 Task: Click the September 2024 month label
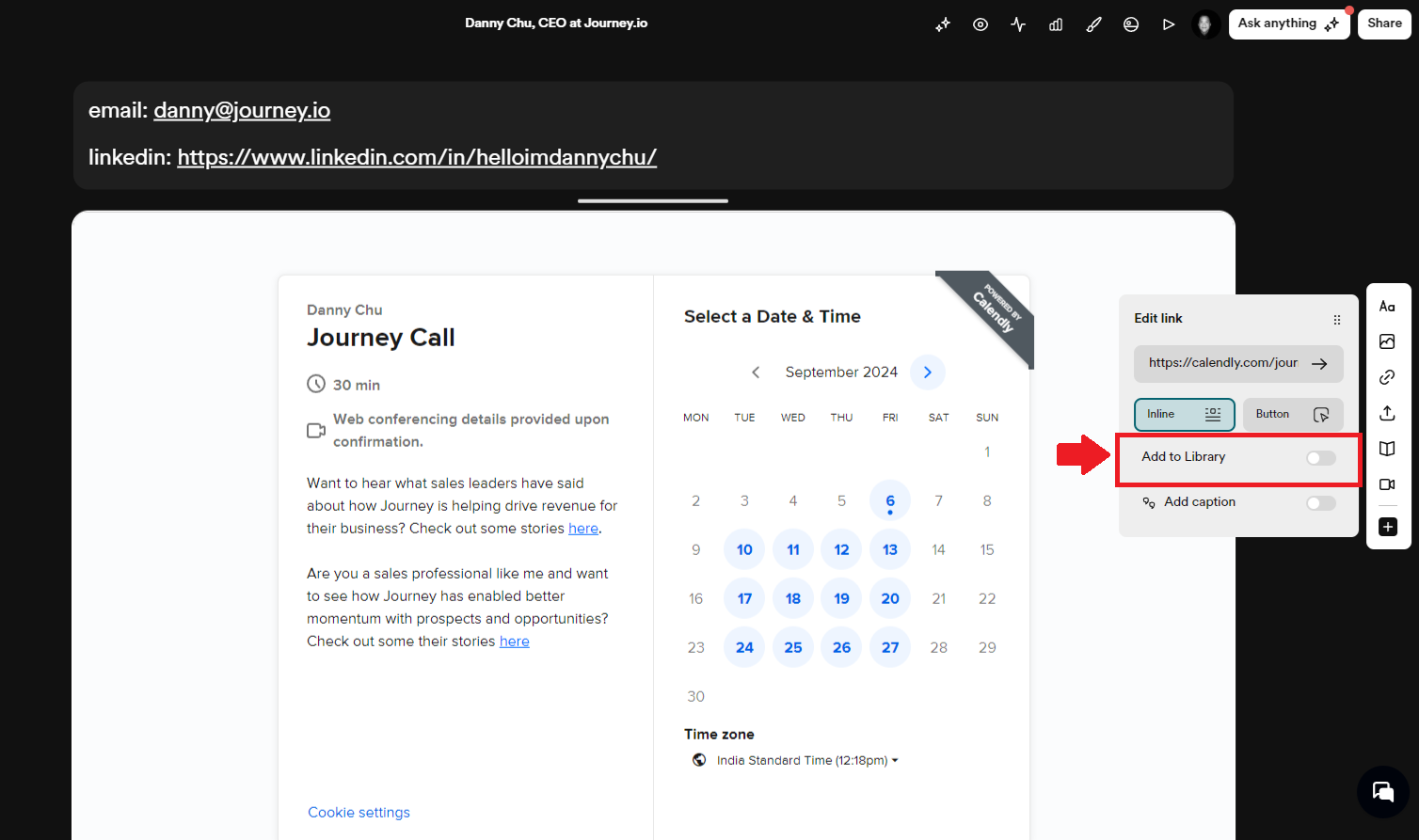tap(841, 372)
